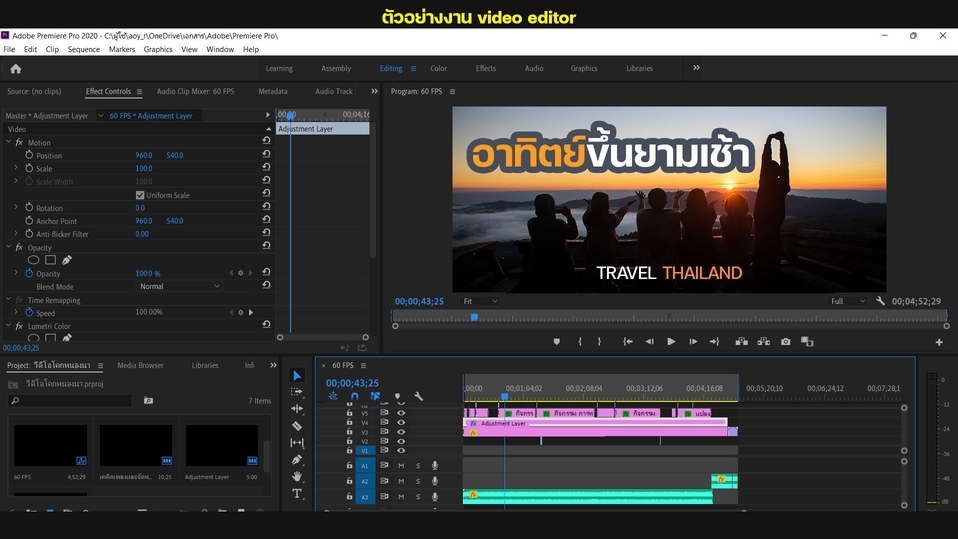The width and height of the screenshot is (958, 539).
Task: Select the Ripple Edit tool
Action: pyautogui.click(x=297, y=408)
